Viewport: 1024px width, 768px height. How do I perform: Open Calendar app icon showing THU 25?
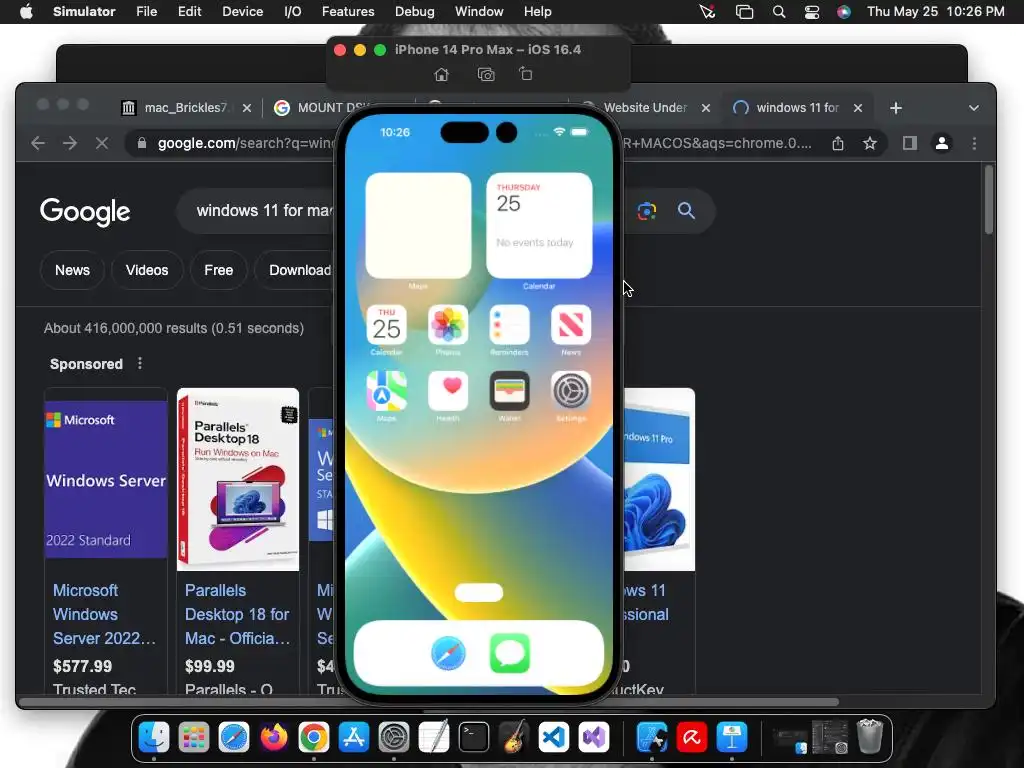click(x=387, y=325)
